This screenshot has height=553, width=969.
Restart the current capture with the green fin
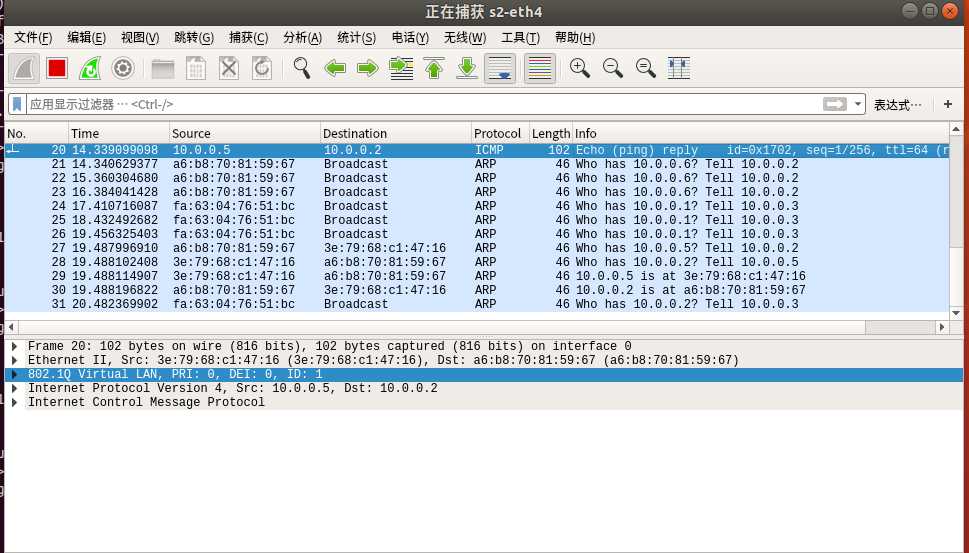click(x=90, y=68)
